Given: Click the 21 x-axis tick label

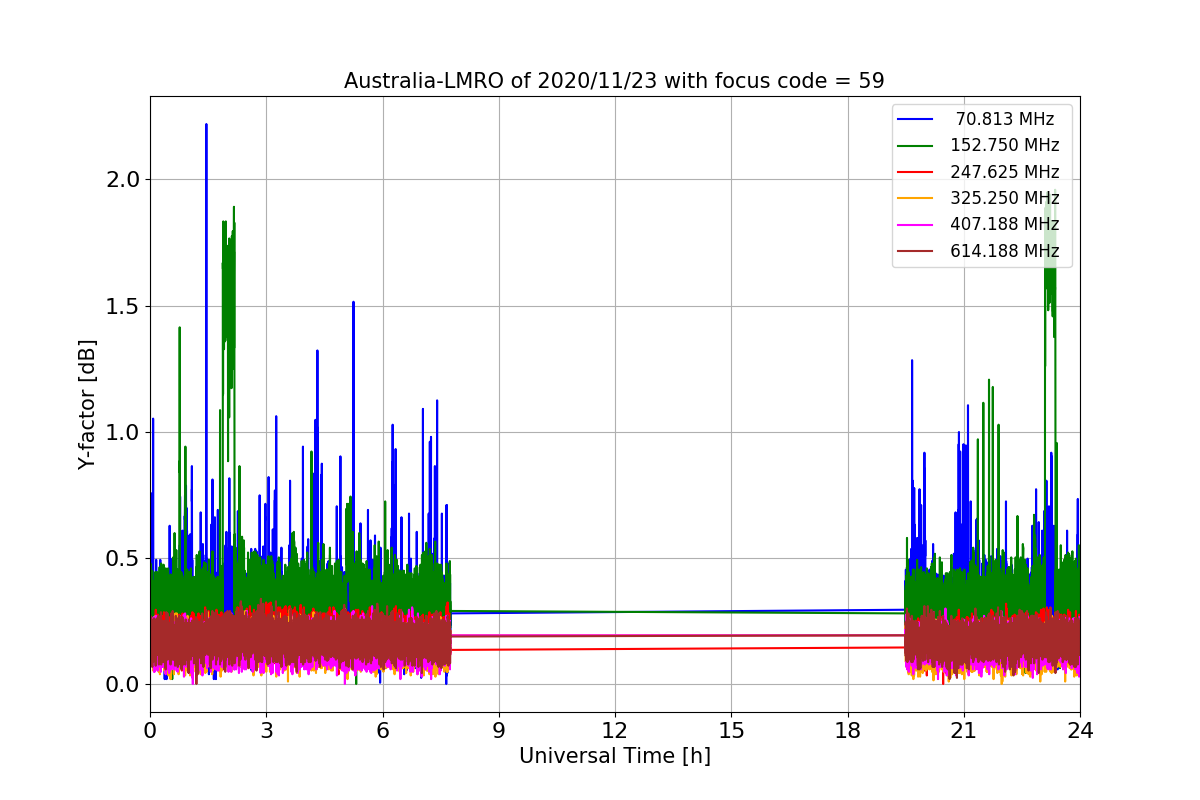Looking at the screenshot, I should [963, 730].
